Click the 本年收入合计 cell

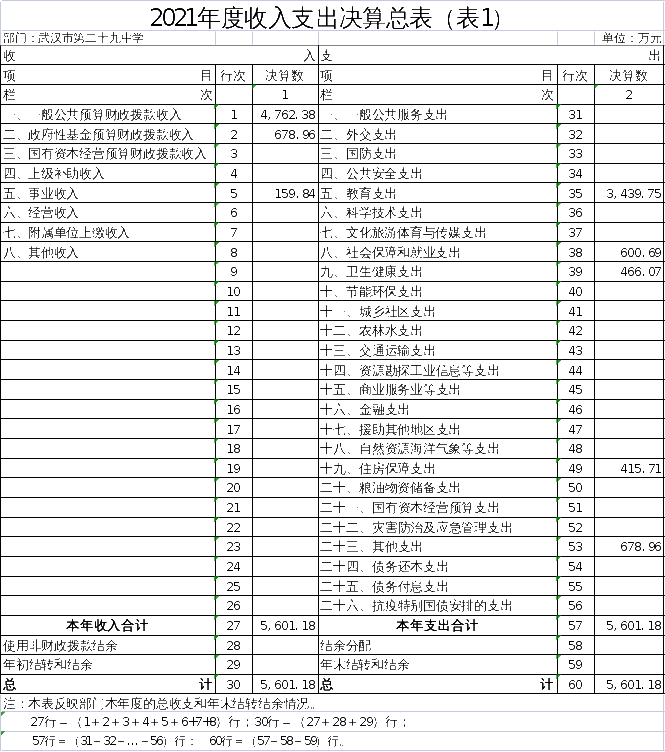pyautogui.click(x=108, y=625)
